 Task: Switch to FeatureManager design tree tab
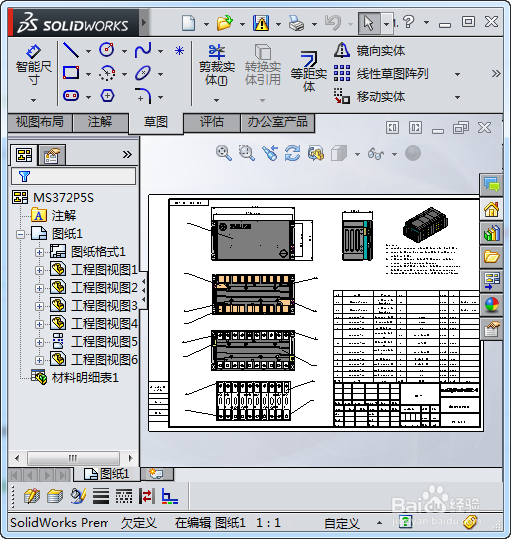(x=24, y=155)
